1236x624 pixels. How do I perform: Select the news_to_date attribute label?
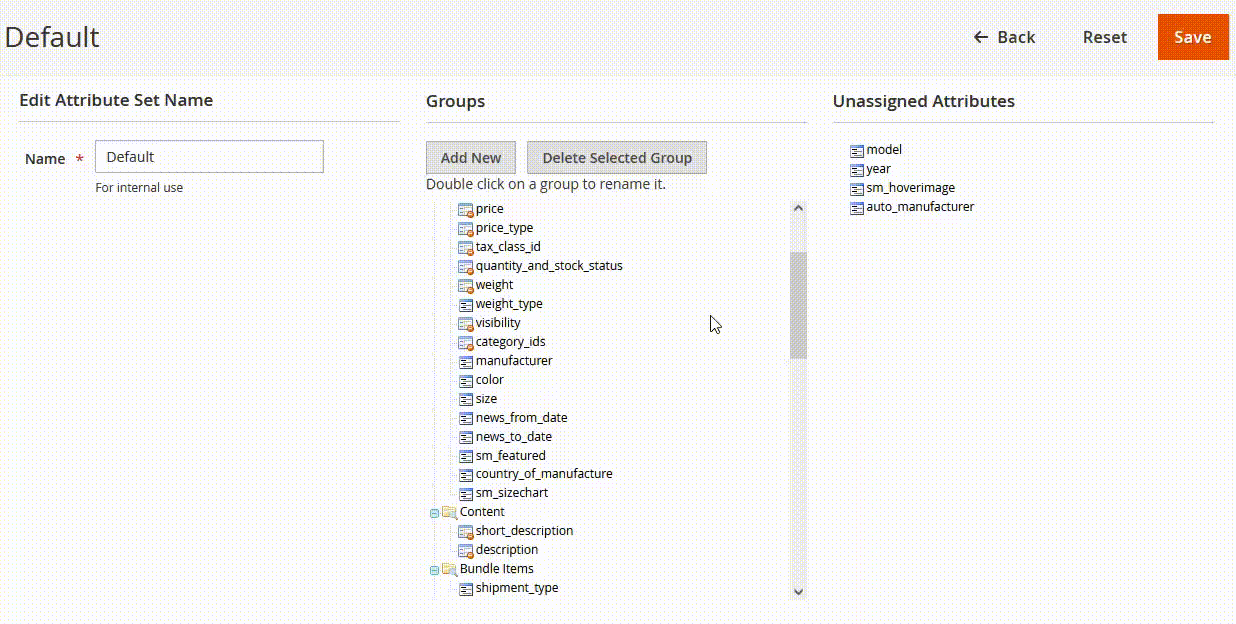[x=514, y=437]
